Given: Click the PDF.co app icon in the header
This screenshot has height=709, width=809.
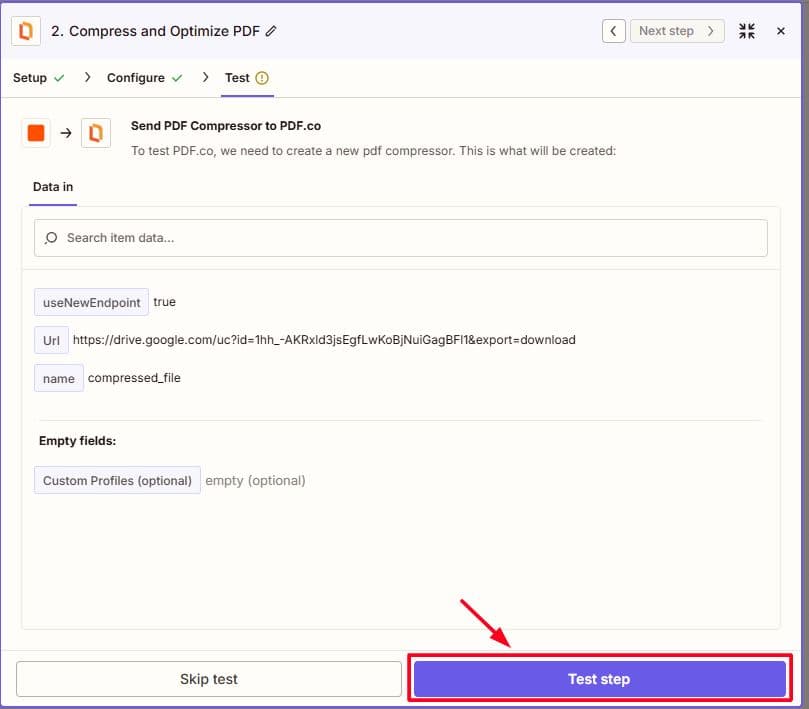Looking at the screenshot, I should [x=26, y=31].
